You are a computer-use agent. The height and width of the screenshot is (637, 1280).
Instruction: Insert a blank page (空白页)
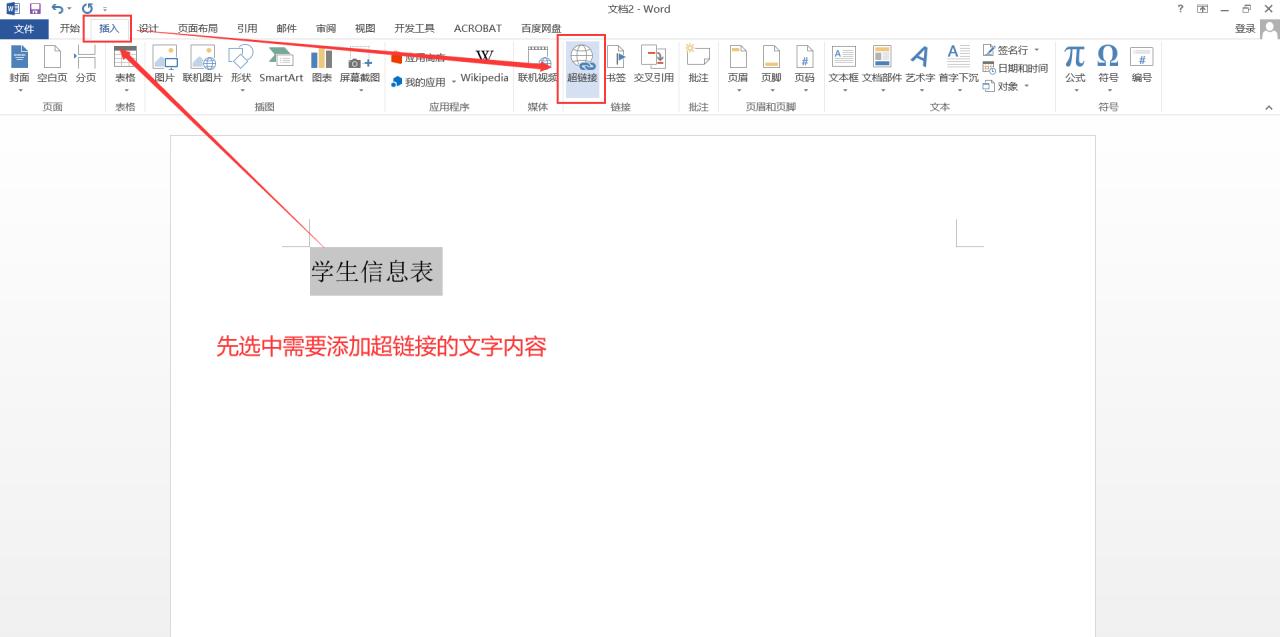click(x=52, y=66)
